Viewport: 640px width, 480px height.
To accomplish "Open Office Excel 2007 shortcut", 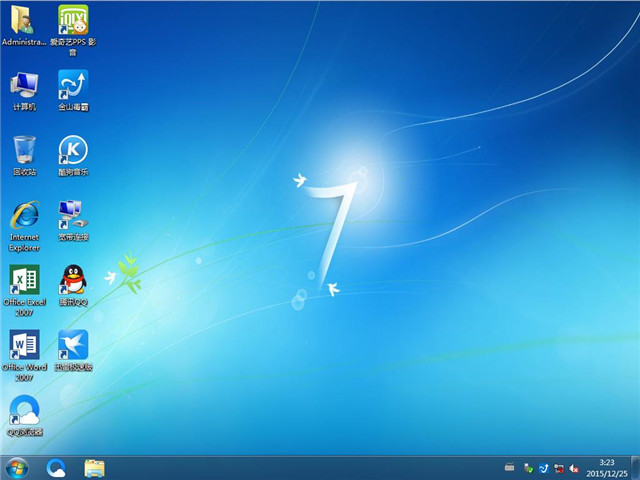I will [x=24, y=291].
